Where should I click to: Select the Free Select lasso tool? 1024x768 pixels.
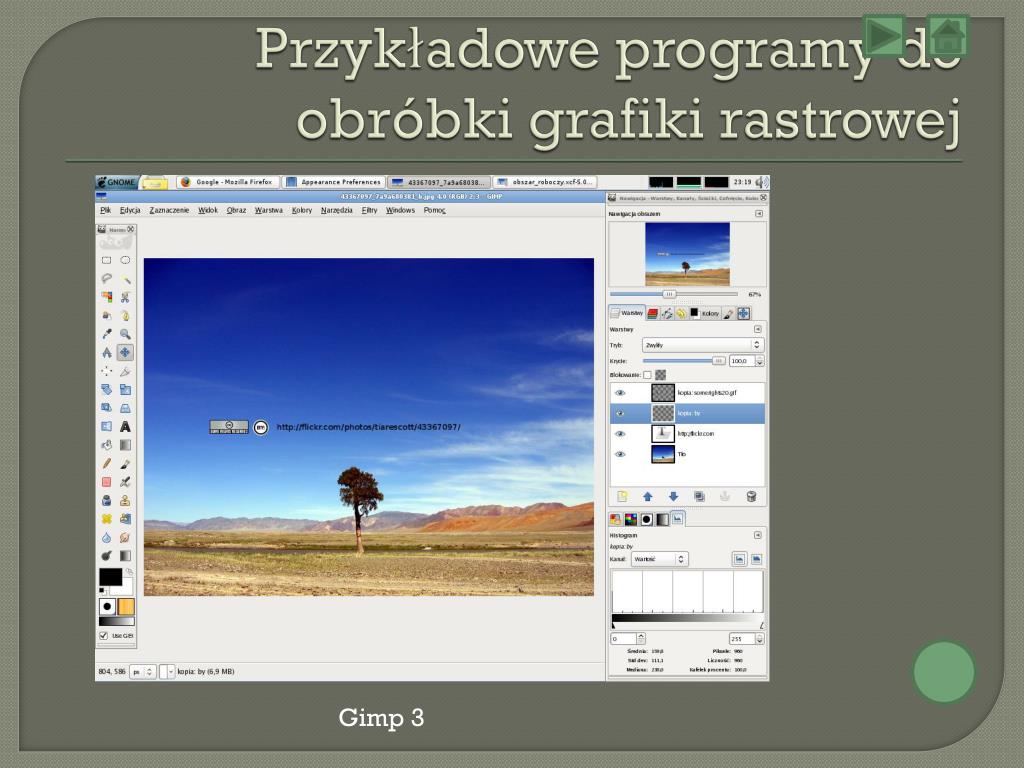pos(106,278)
